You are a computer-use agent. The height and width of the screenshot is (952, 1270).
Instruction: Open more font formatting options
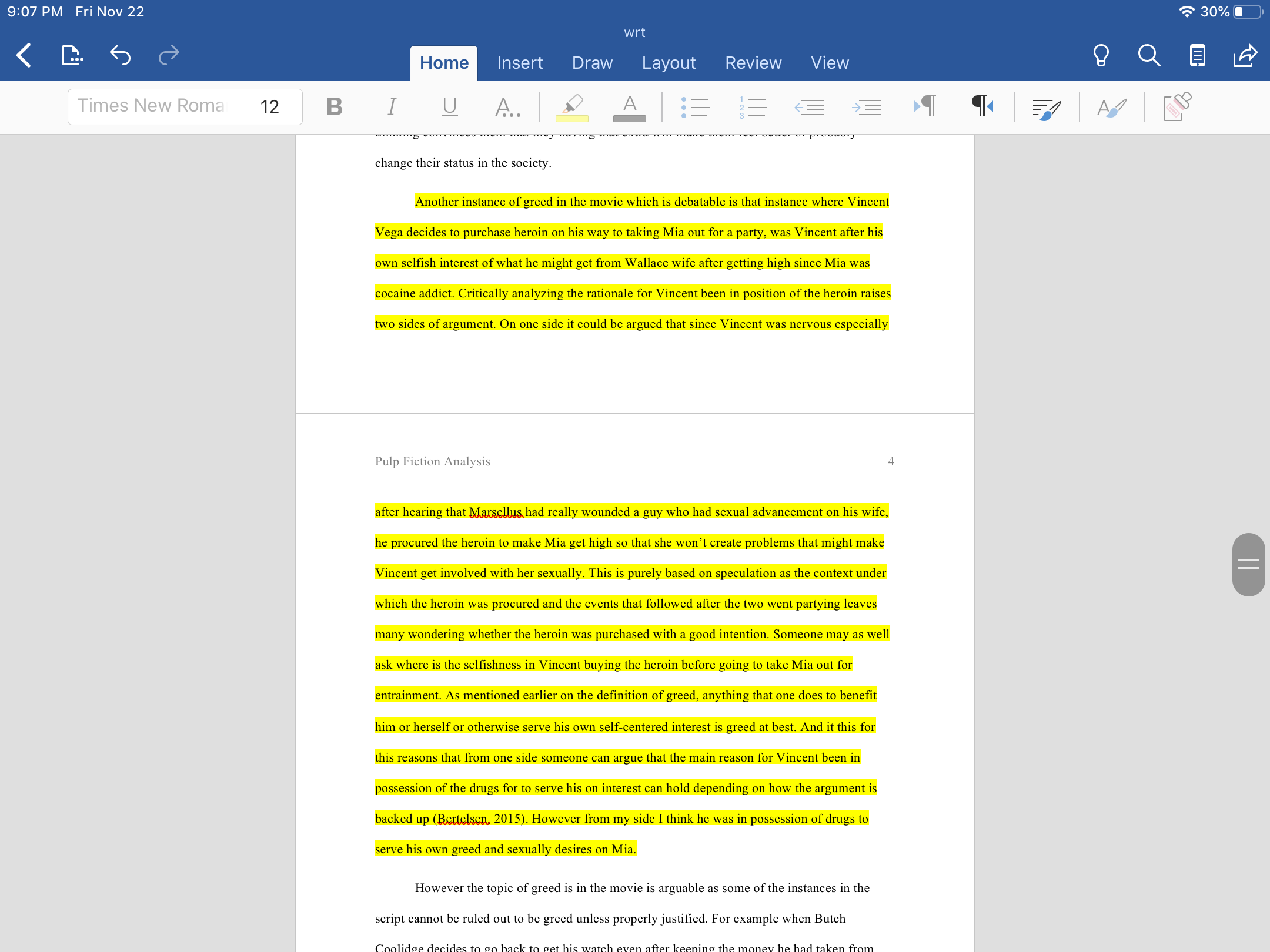(507, 107)
